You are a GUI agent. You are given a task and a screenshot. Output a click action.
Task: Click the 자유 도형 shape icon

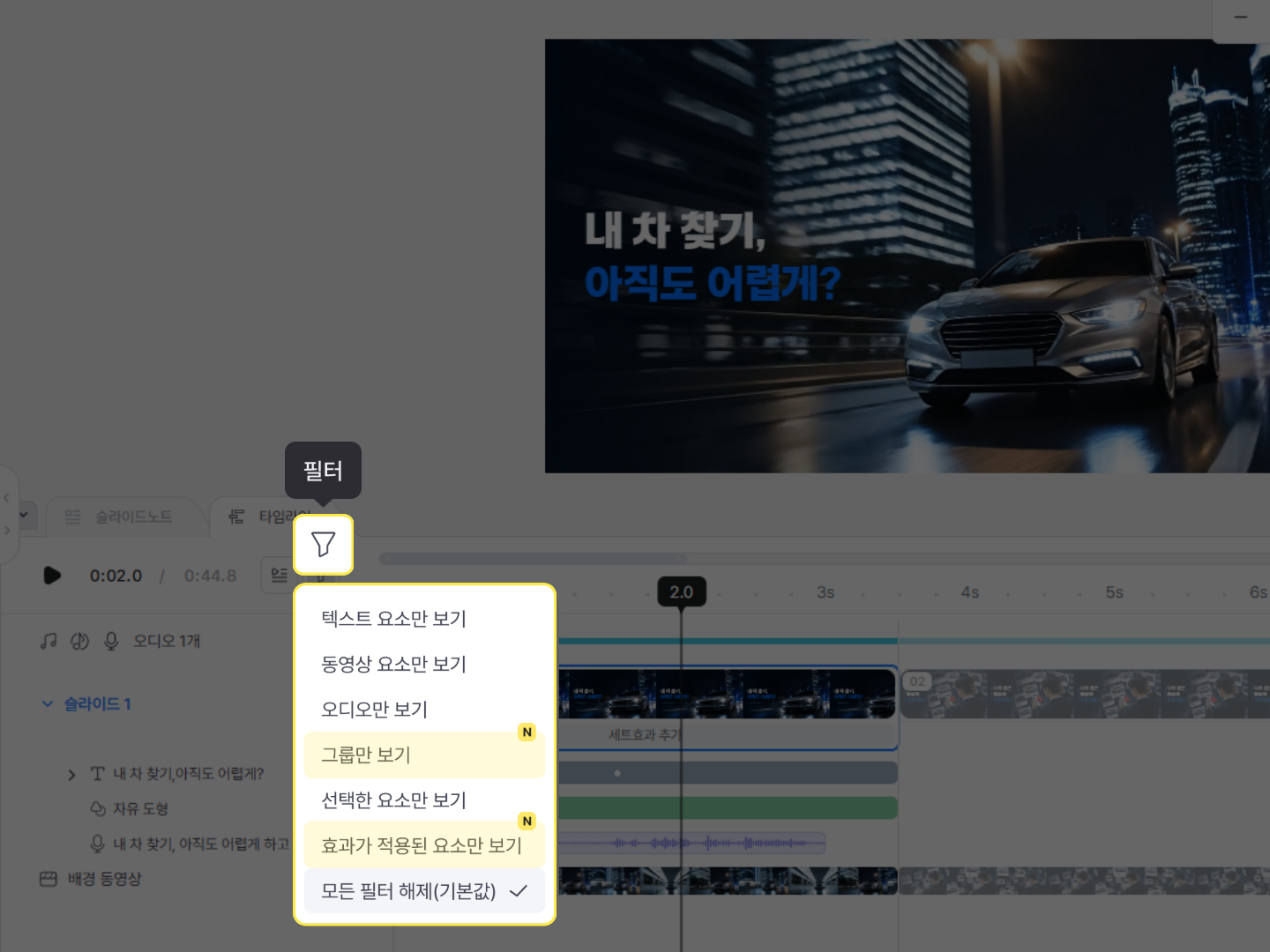coord(98,808)
